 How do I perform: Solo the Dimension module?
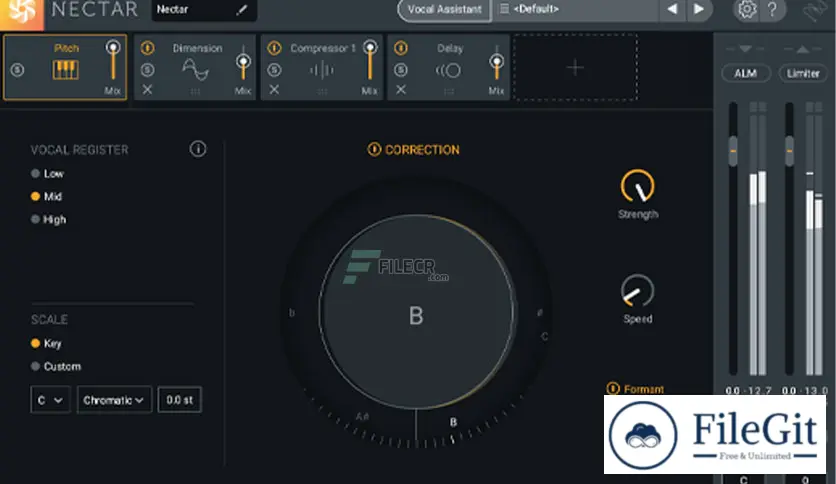(x=148, y=70)
